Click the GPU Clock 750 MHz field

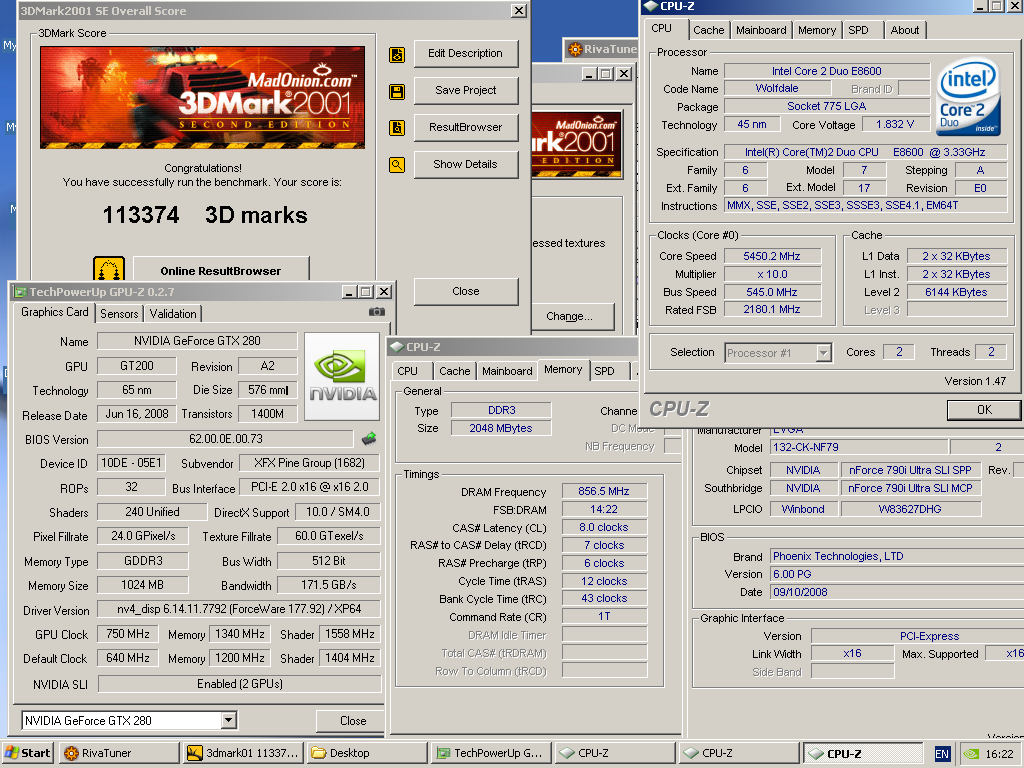tap(127, 634)
